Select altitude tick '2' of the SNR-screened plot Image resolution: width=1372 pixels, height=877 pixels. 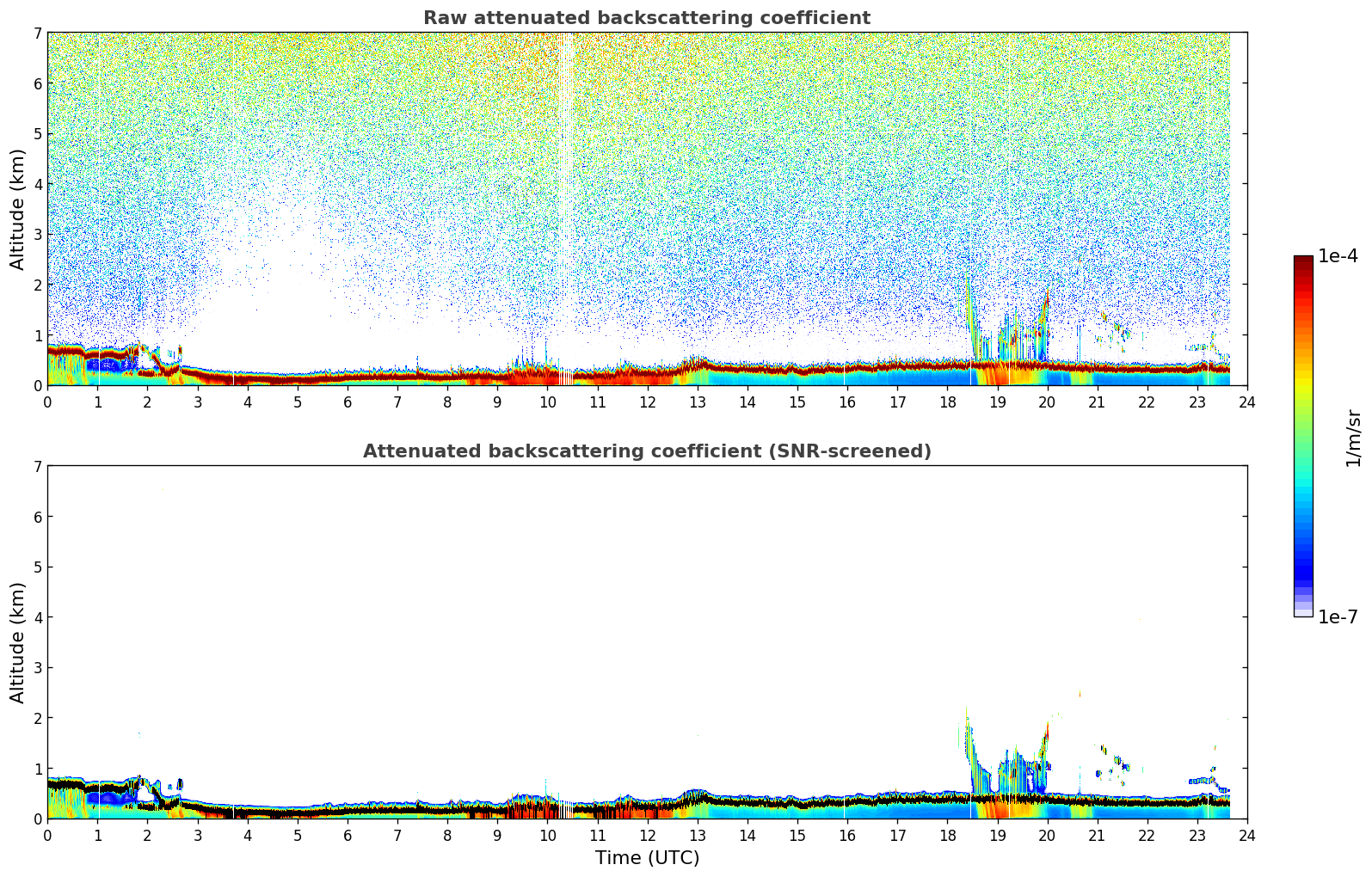[38, 718]
